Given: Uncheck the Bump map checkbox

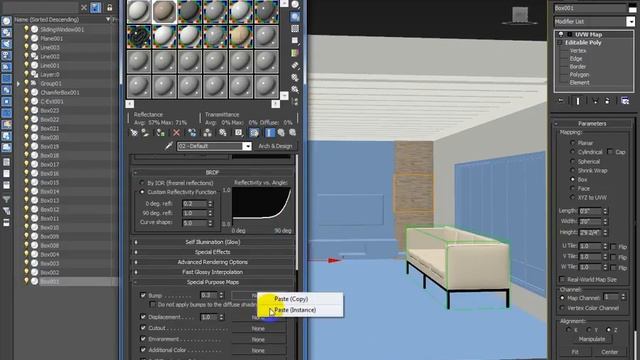Looking at the screenshot, I should (143, 295).
